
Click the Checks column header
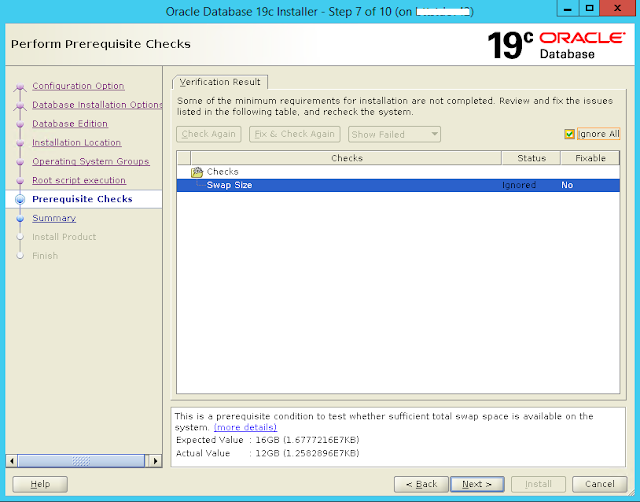(x=346, y=158)
